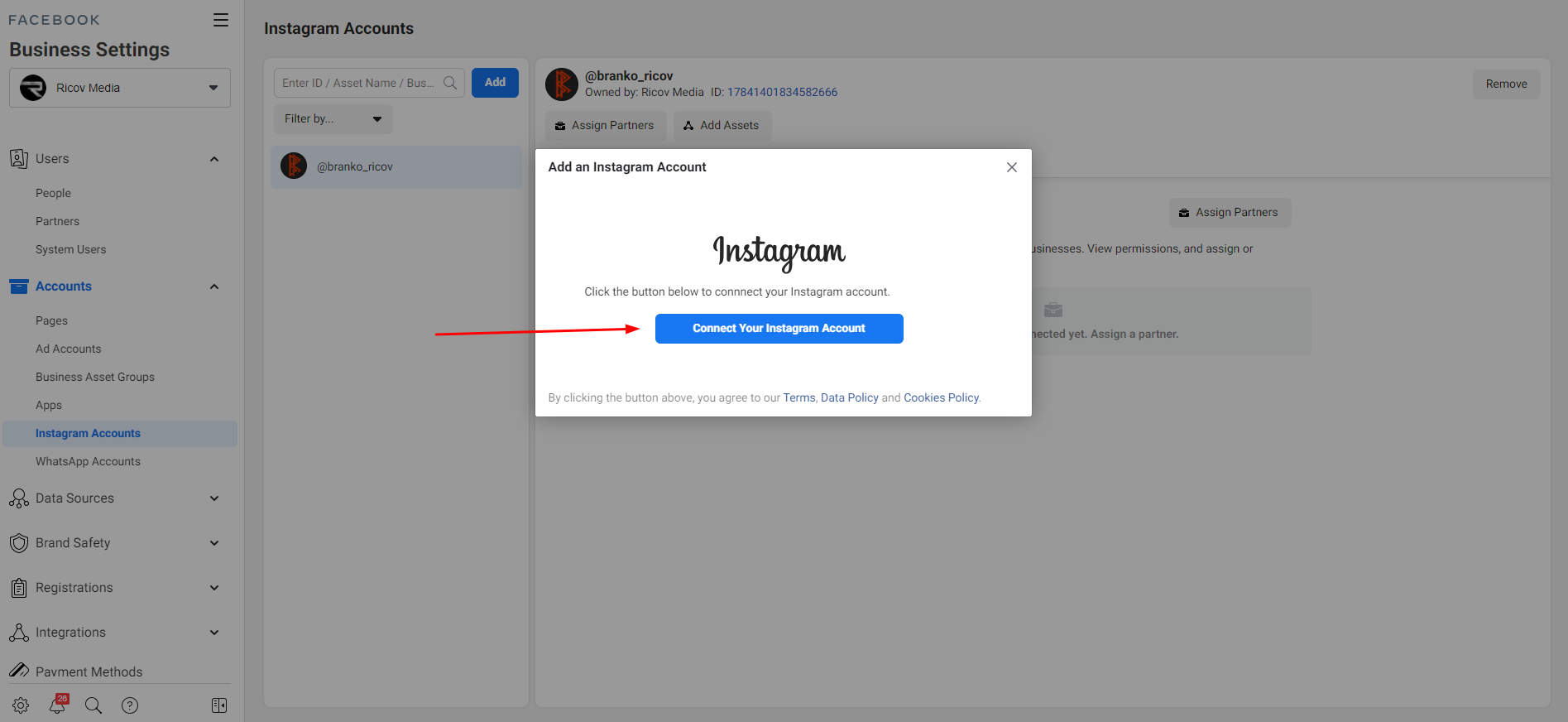The width and height of the screenshot is (1568, 722).
Task: Click the Add Assets button
Action: pos(722,126)
